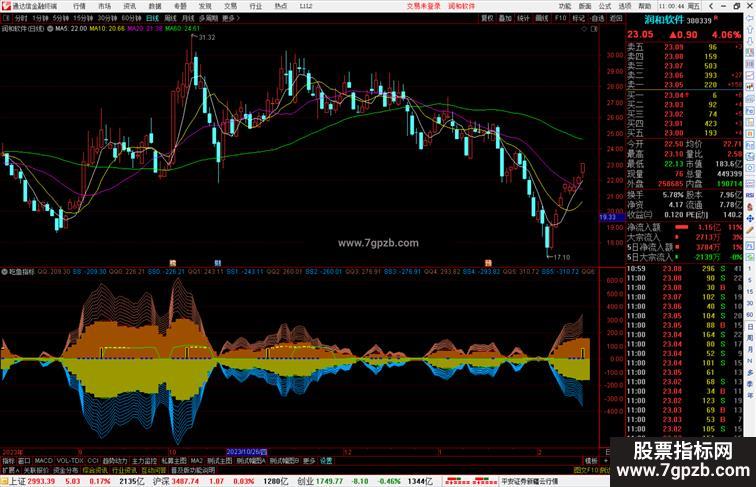Click the 返回 back button
The width and height of the screenshot is (756, 487).
(x=616, y=18)
